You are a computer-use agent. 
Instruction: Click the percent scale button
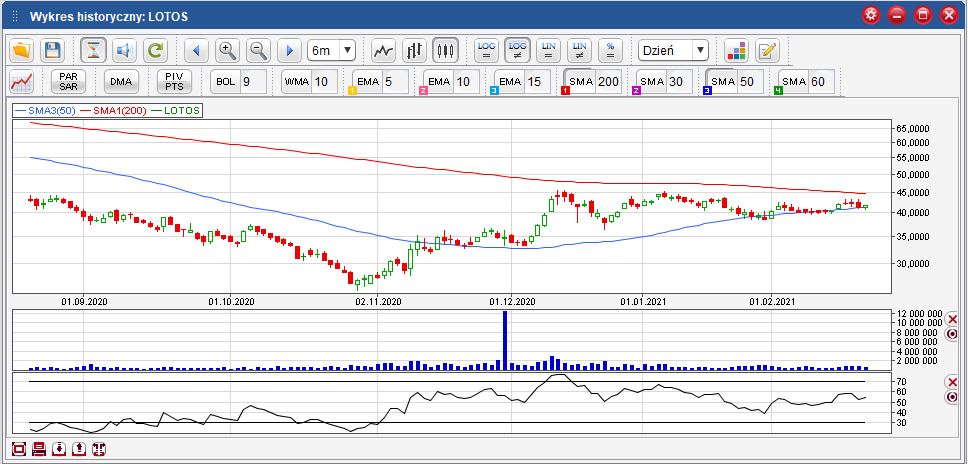[611, 50]
